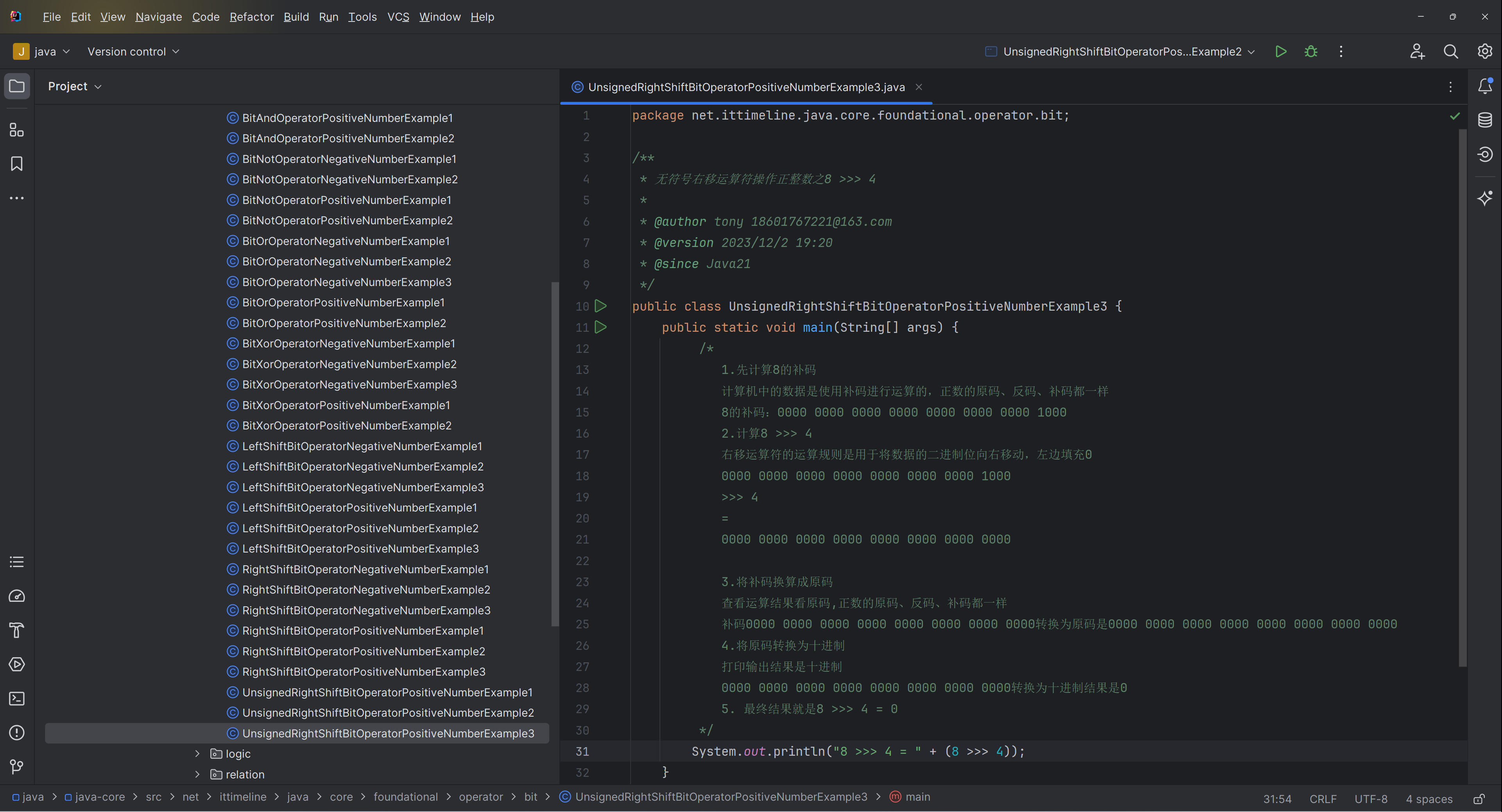
Task: Open the Problems tool window
Action: point(17,732)
